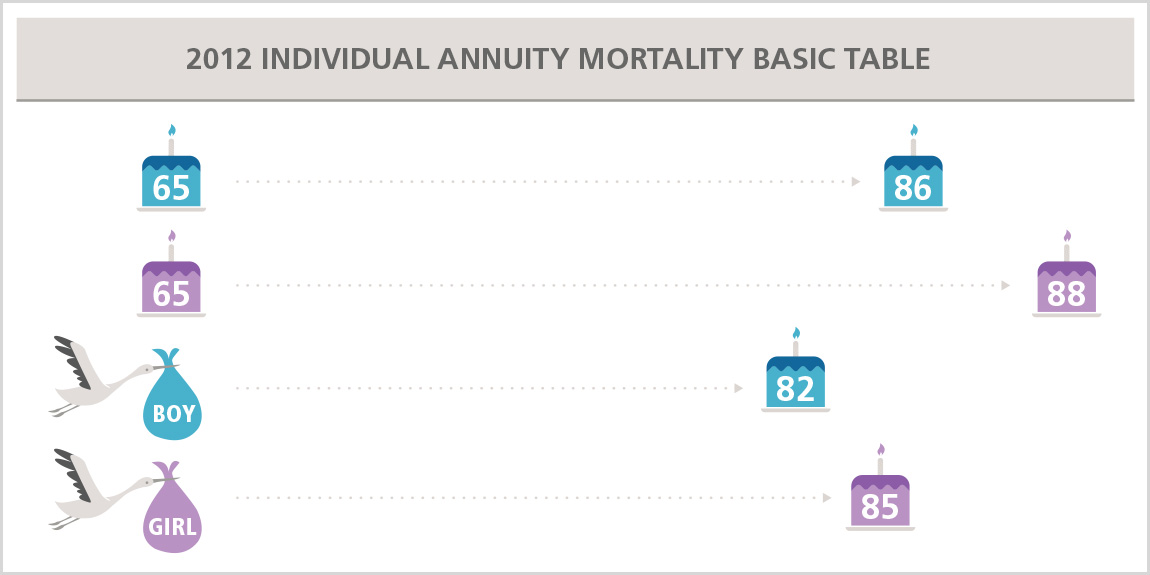Select the stork carrying the BOY bundle

click(92, 377)
